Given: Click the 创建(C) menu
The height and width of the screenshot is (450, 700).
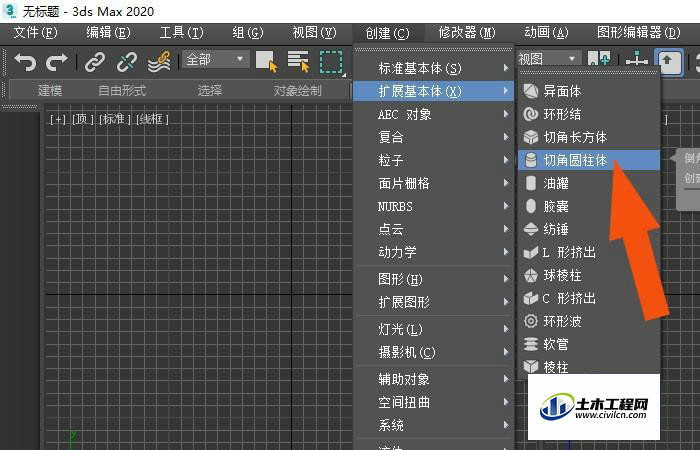Looking at the screenshot, I should [387, 33].
